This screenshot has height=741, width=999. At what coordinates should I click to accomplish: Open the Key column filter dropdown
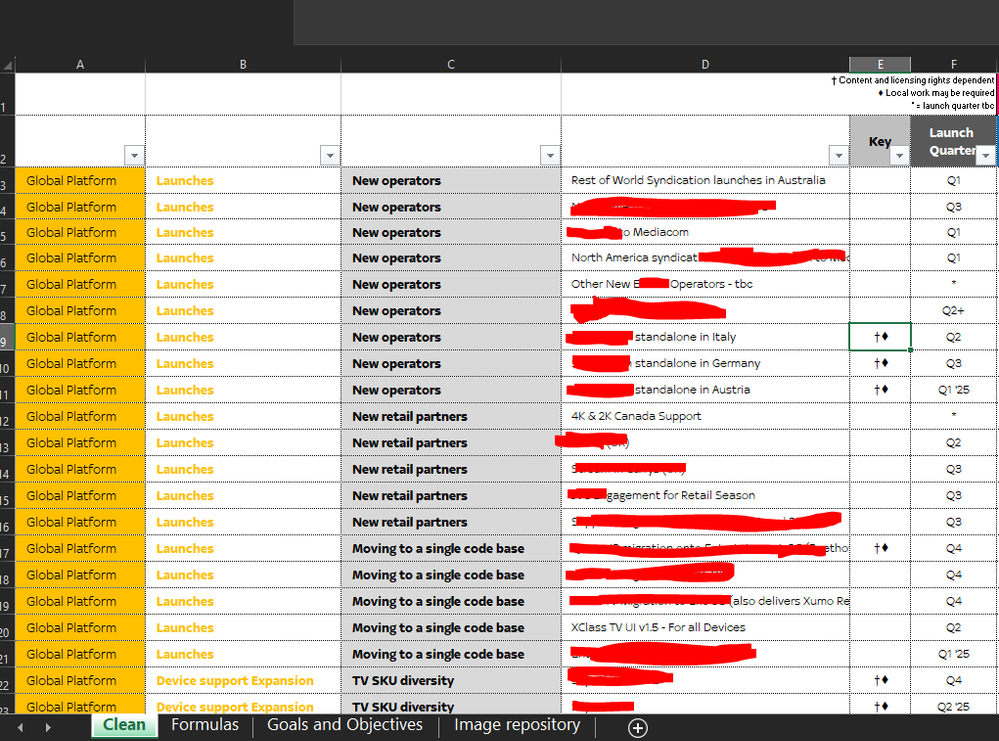point(899,155)
